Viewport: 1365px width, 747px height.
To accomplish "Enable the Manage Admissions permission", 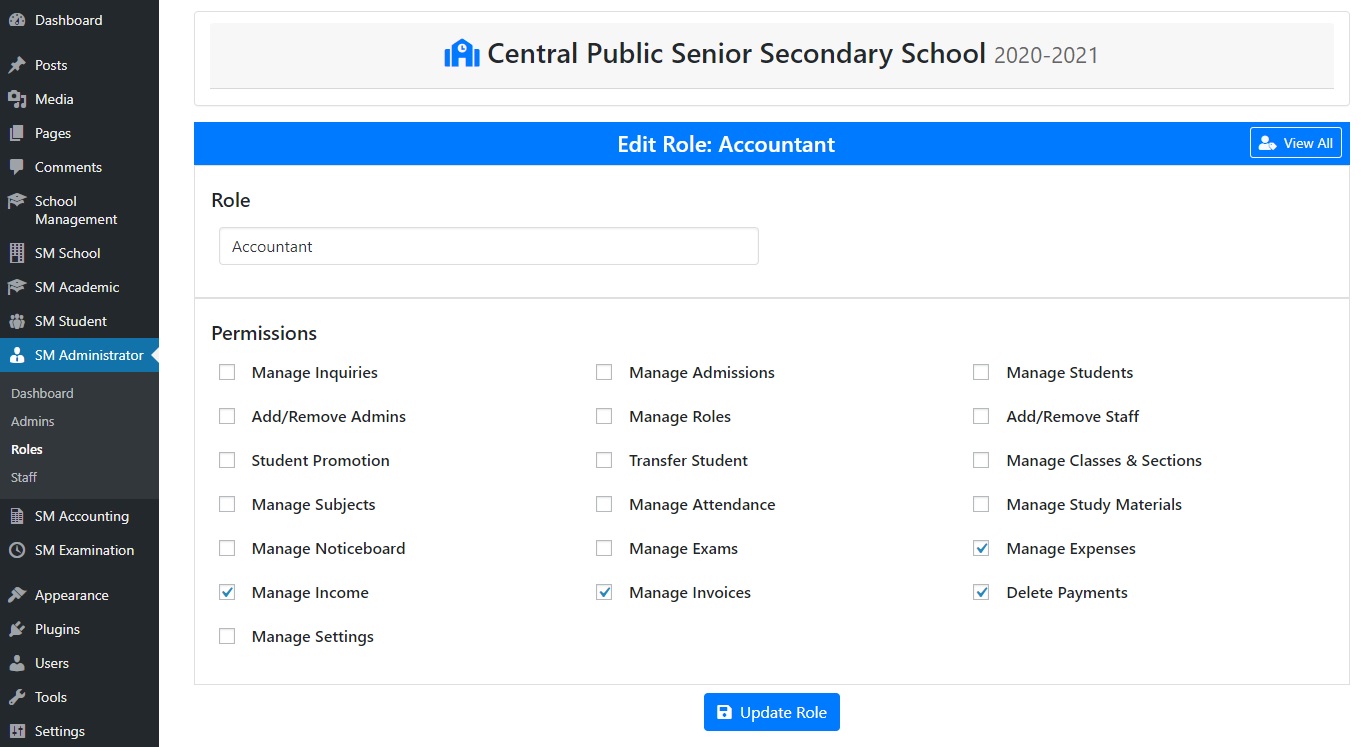I will 604,372.
